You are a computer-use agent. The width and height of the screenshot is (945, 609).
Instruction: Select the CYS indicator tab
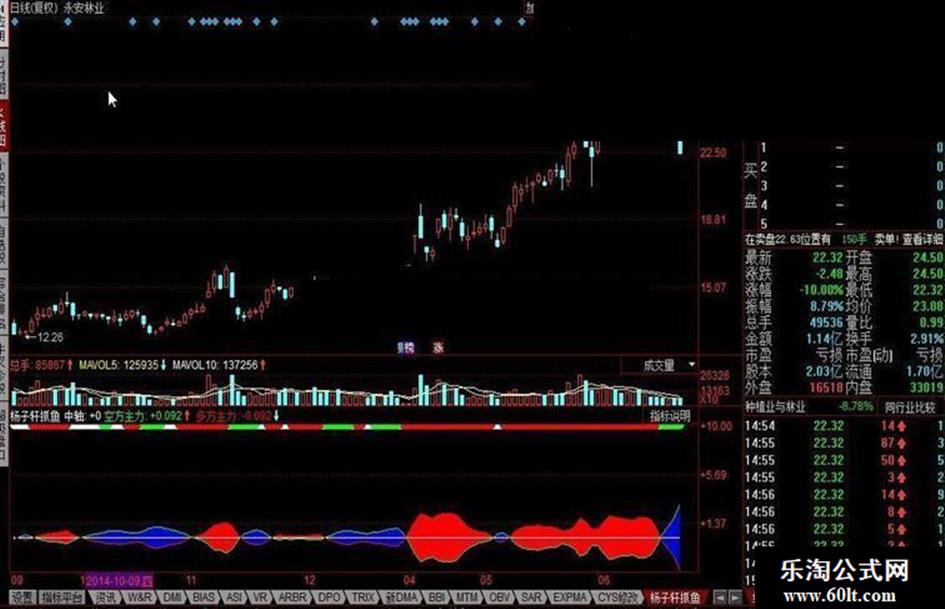point(616,597)
